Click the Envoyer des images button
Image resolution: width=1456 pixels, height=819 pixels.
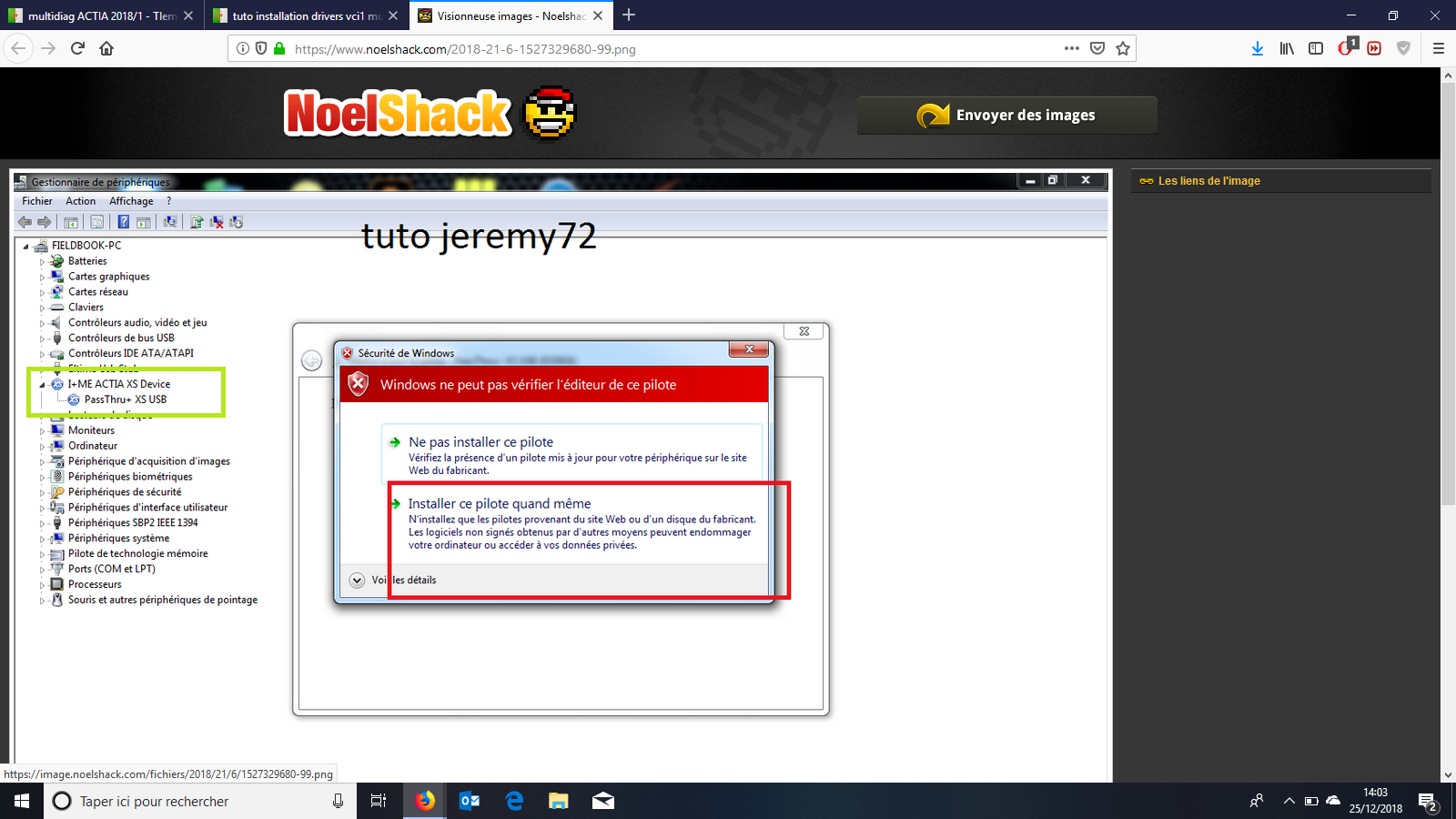[x=1007, y=116]
